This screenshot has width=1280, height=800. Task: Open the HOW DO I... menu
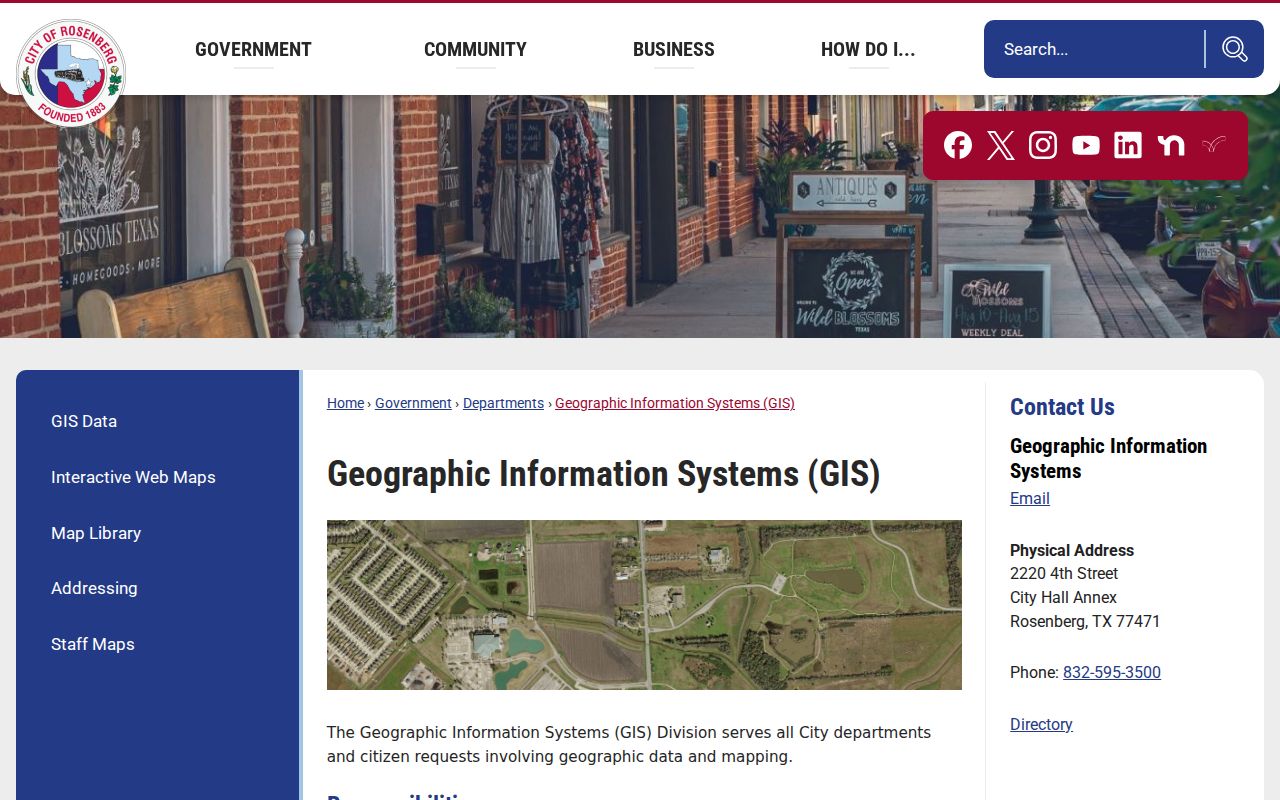click(868, 49)
